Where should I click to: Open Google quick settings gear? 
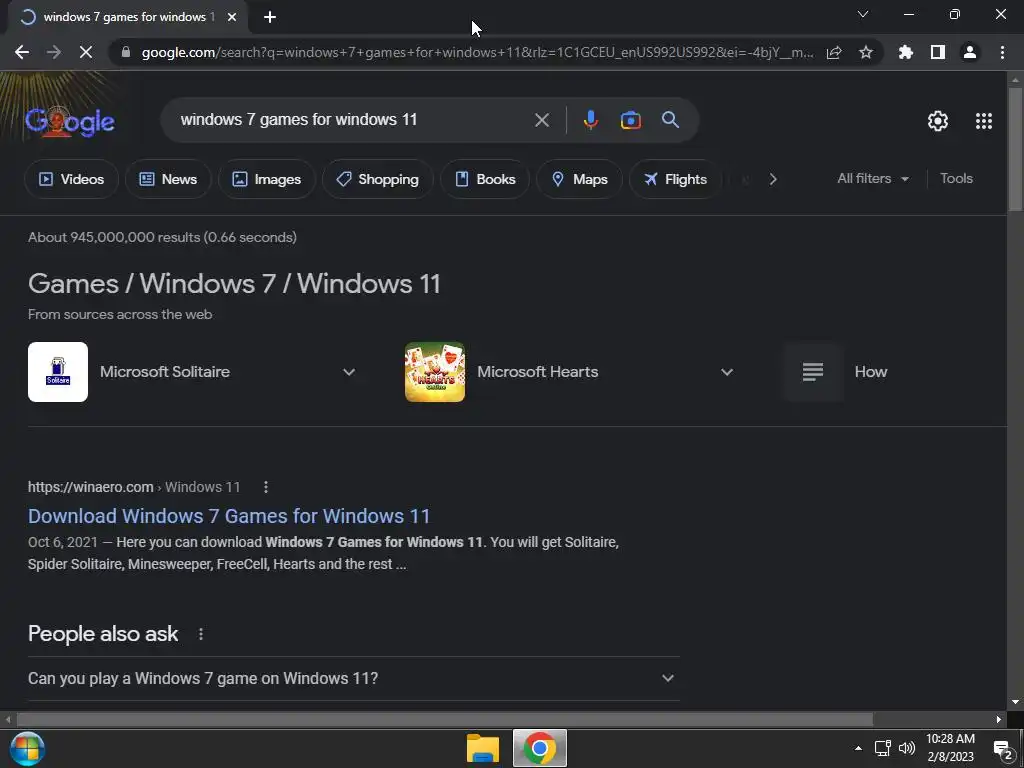tap(938, 121)
